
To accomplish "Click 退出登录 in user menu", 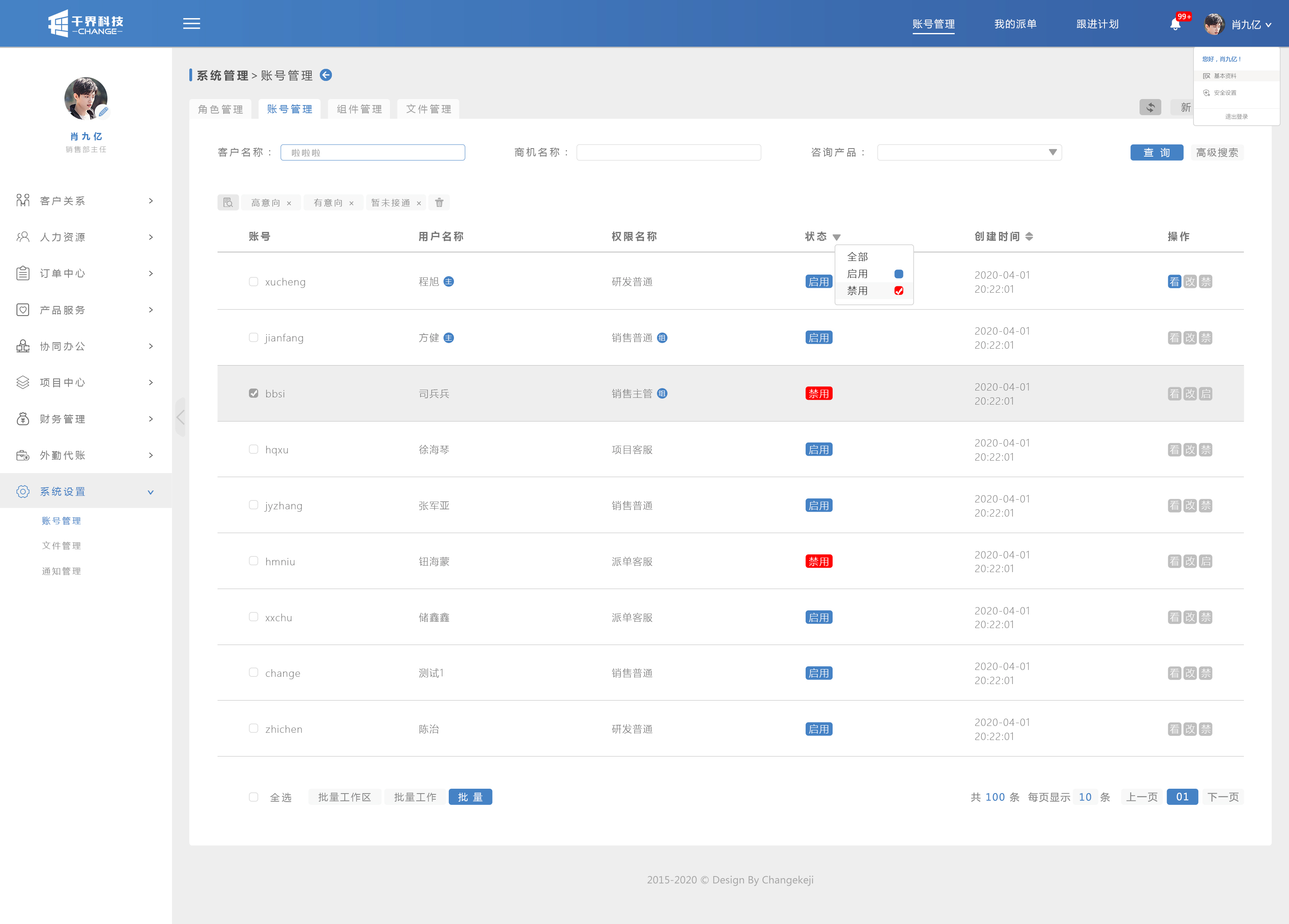I will (x=1236, y=116).
